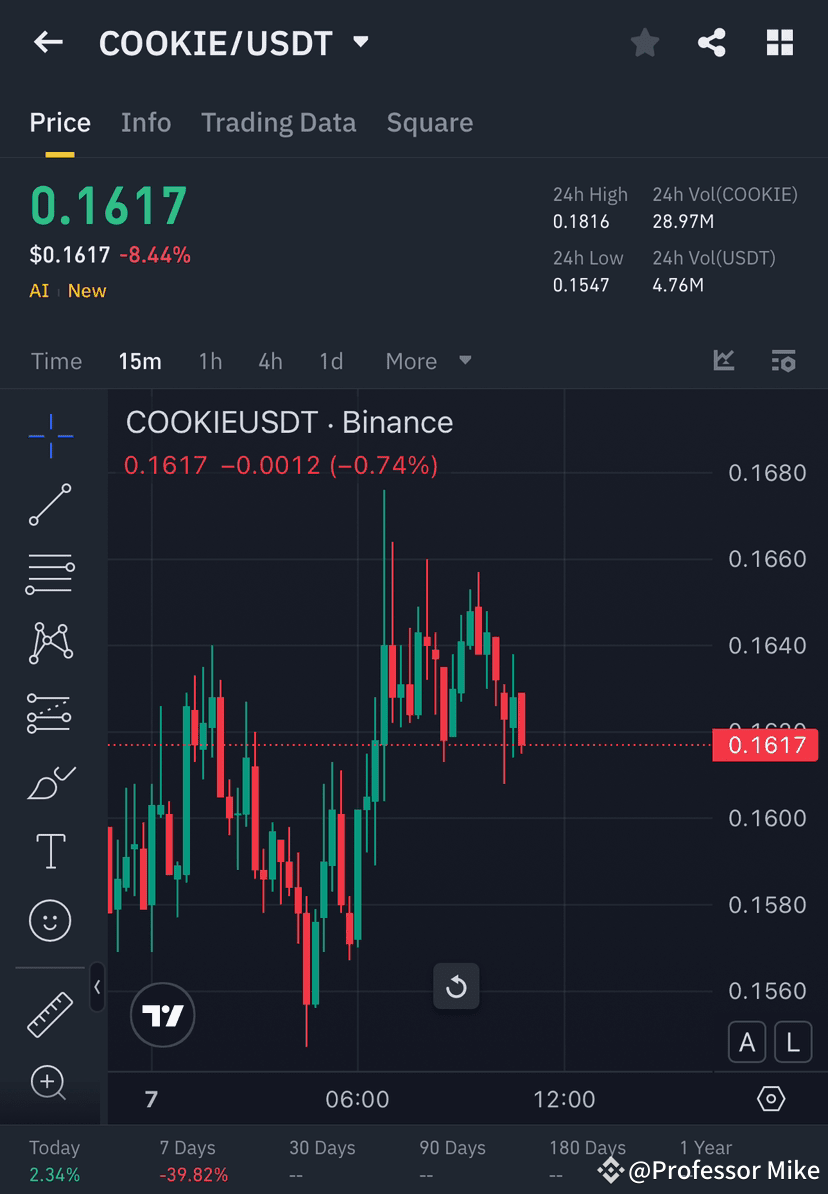This screenshot has height=1194, width=828.
Task: Select the trend line drawing tool
Action: (50, 505)
